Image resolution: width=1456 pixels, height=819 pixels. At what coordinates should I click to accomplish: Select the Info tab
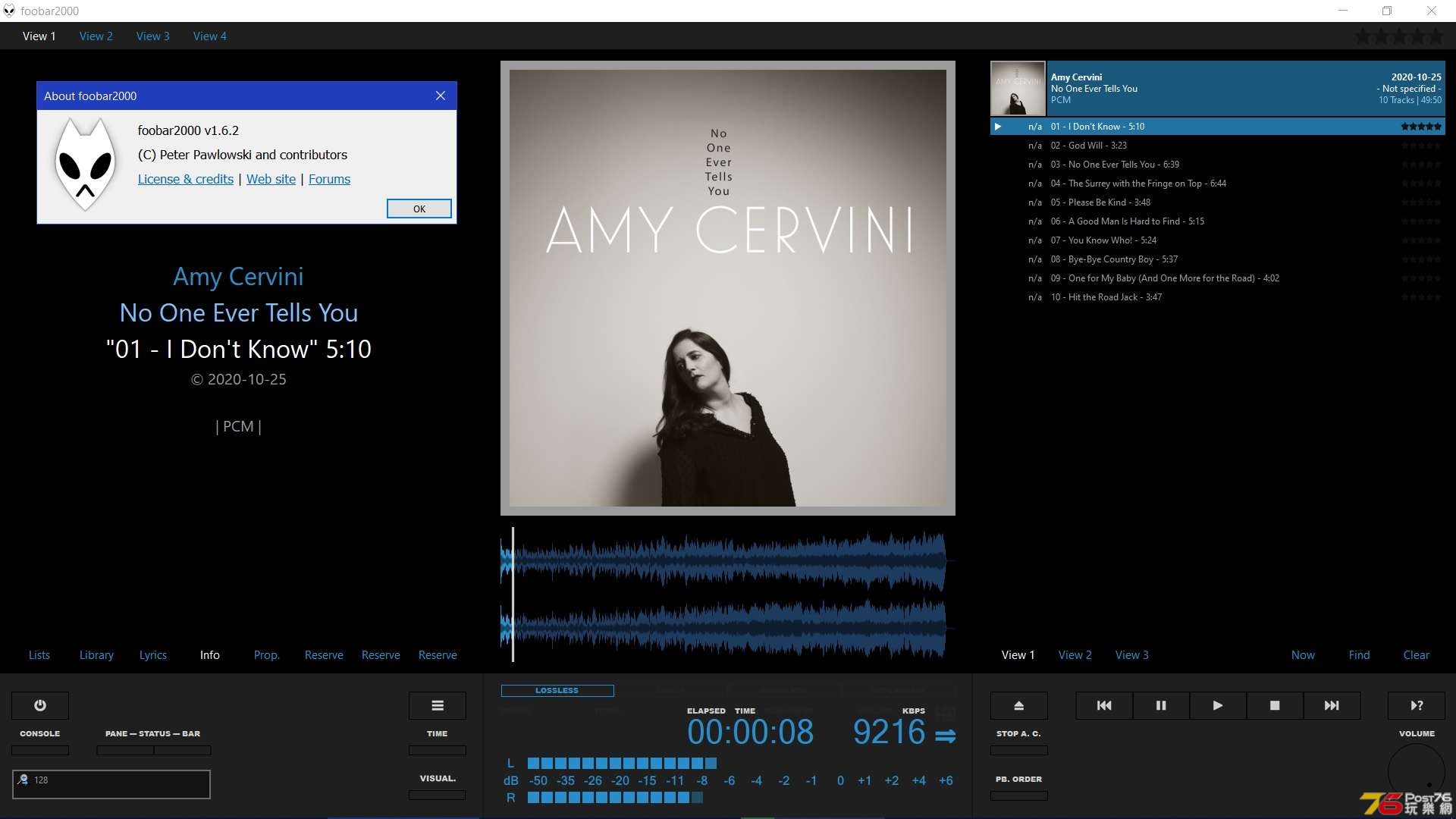coord(210,655)
